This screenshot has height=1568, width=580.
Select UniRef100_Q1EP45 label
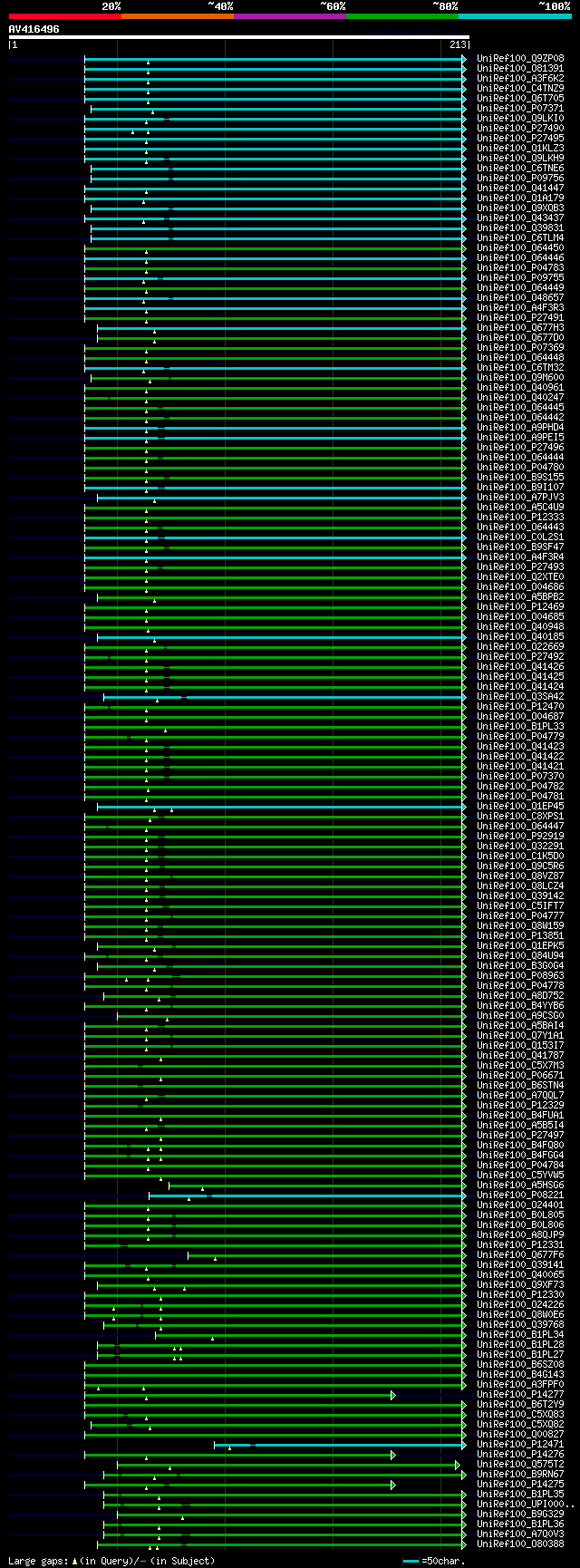click(x=520, y=807)
